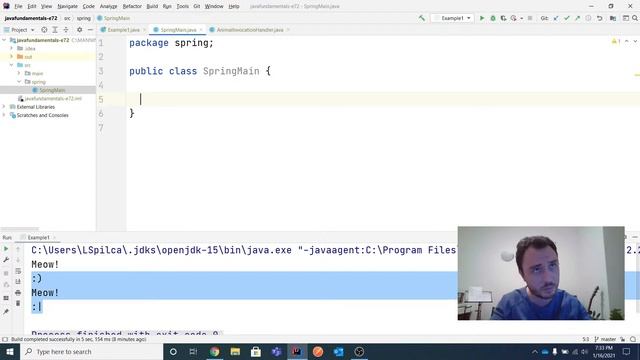Start debugging with the green bug icon
Image resolution: width=640 pixels, height=360 pixels.
pyautogui.click(x=493, y=18)
